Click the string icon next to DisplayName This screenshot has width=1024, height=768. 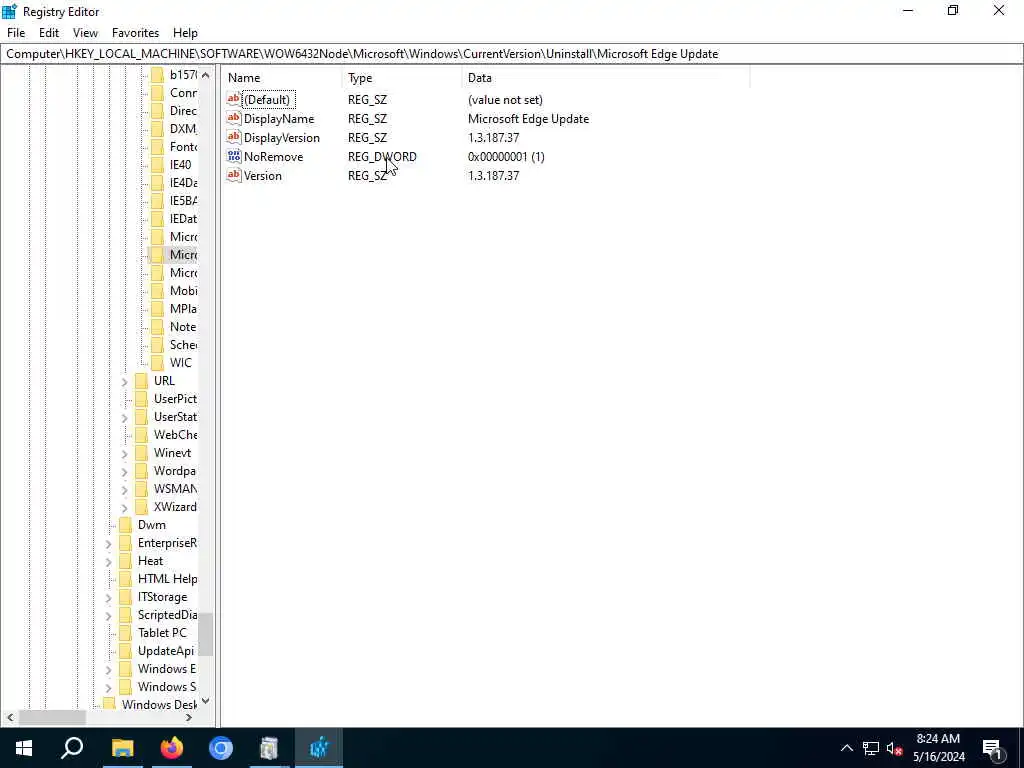click(234, 118)
